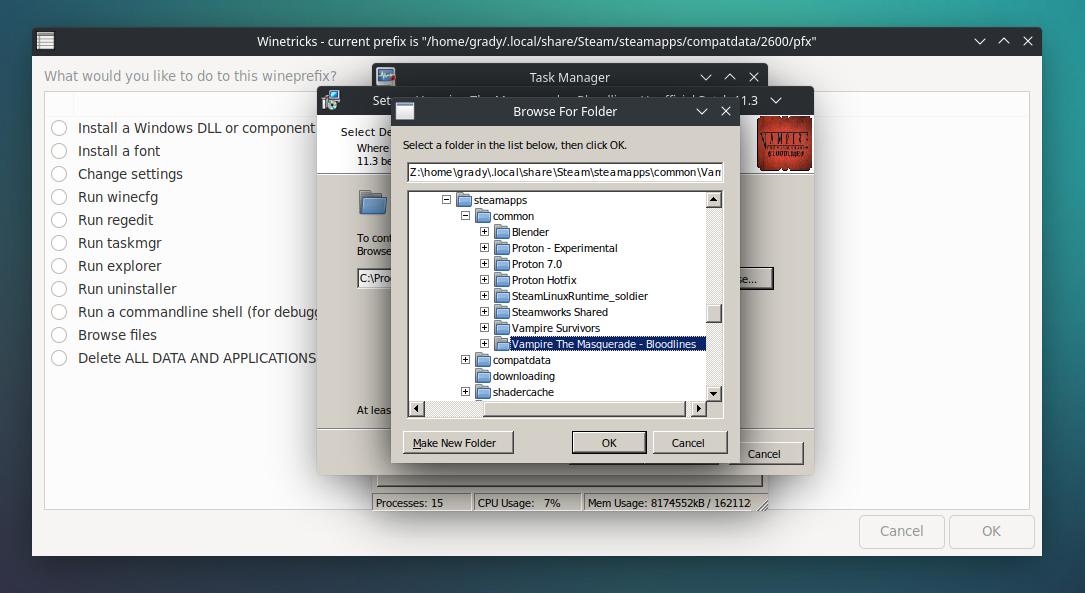Collapse the steamapps tree node
The height and width of the screenshot is (593, 1085).
pyautogui.click(x=446, y=199)
